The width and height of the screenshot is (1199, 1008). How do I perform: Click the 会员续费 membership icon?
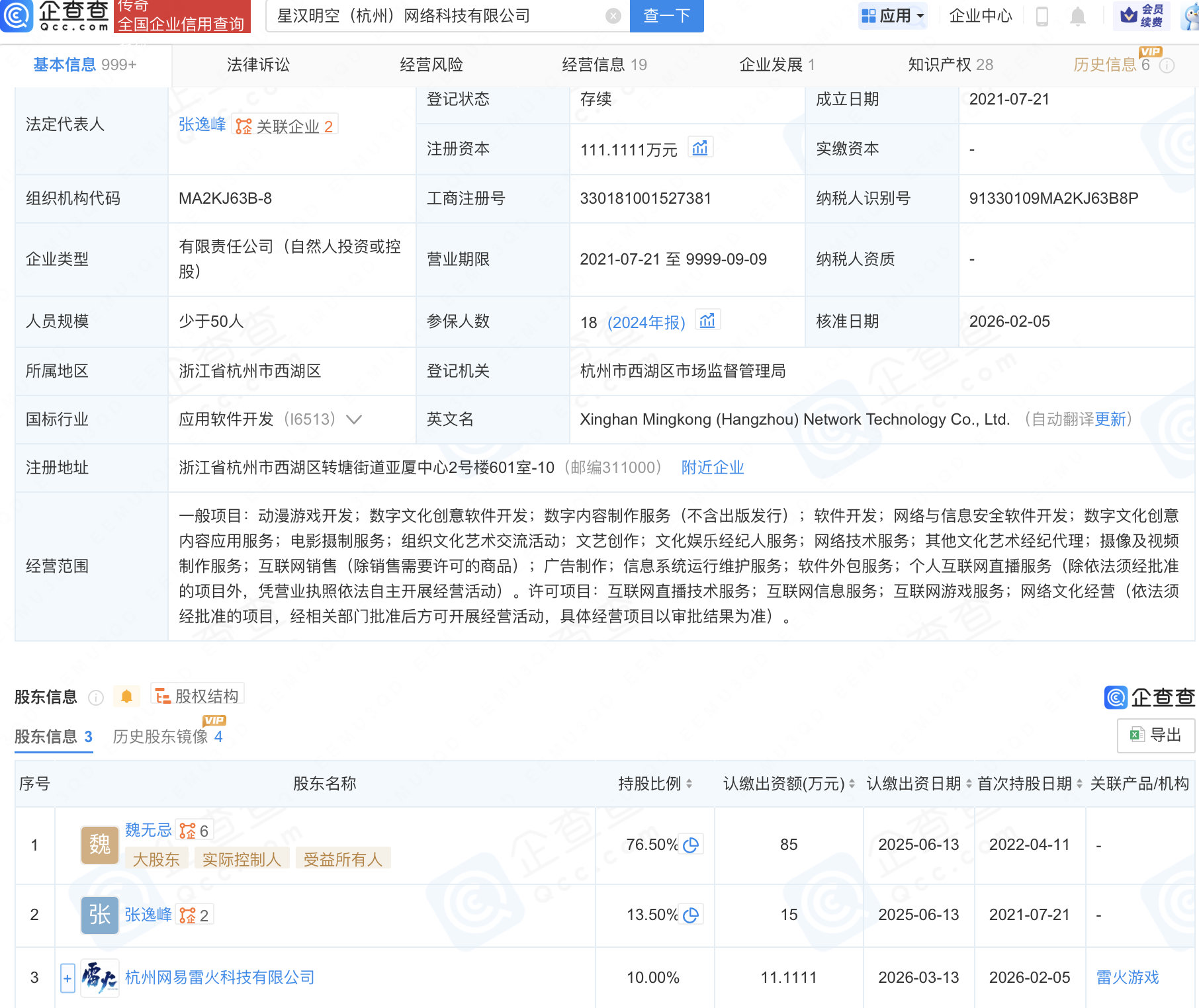[1141, 16]
